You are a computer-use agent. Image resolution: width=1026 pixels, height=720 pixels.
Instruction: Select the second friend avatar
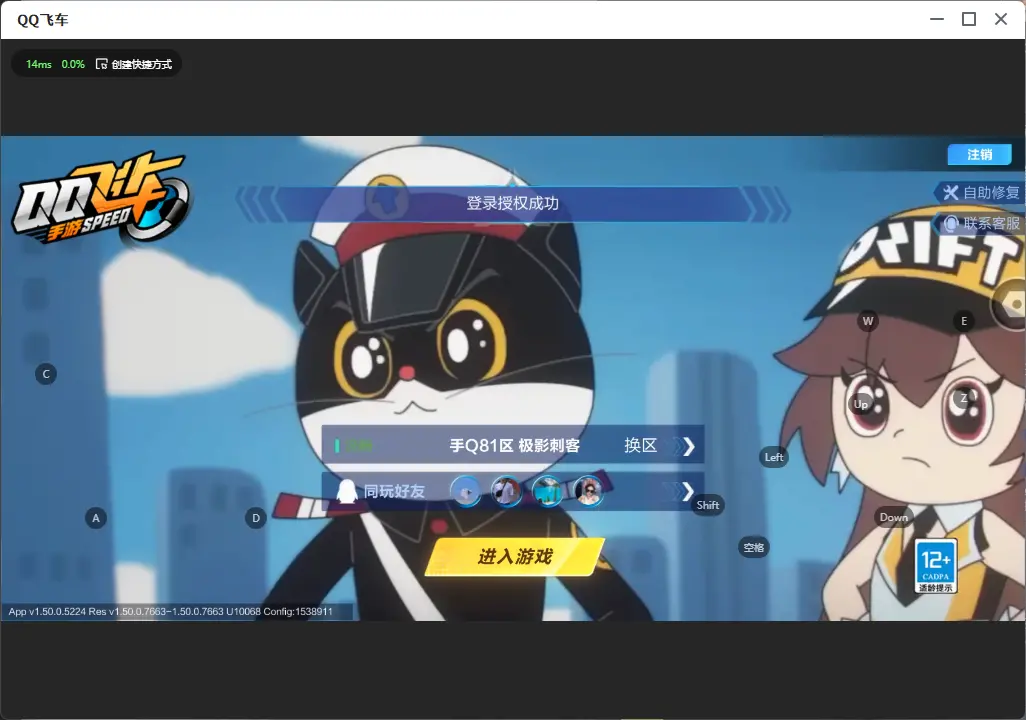507,492
